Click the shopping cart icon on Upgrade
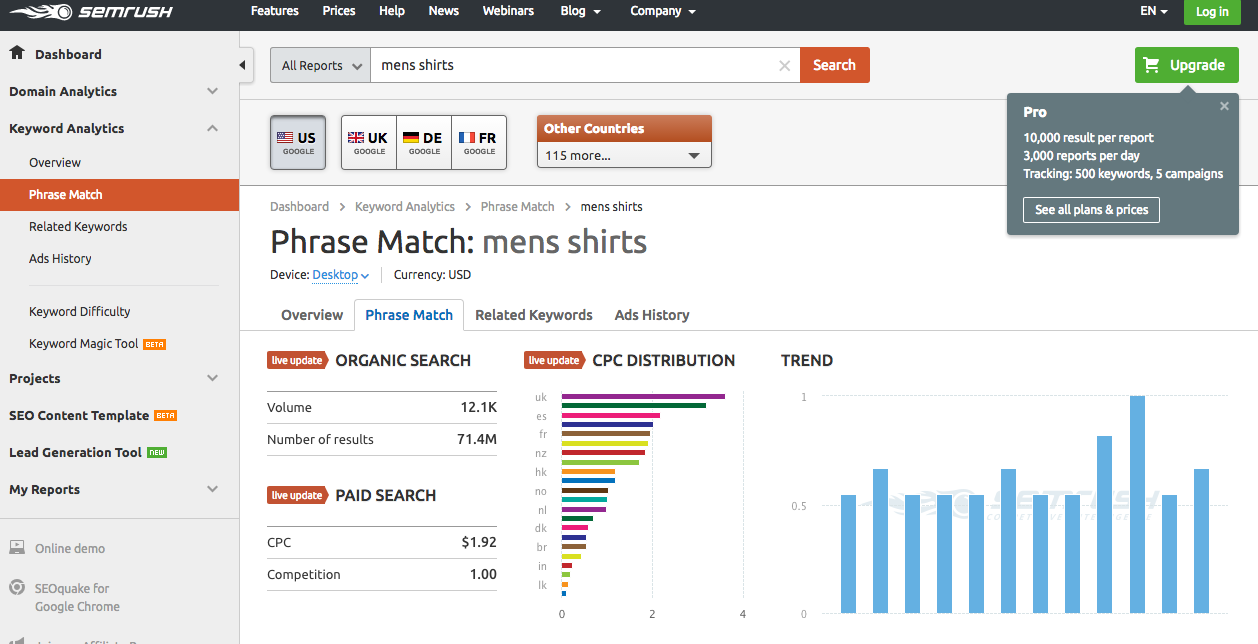 pos(1152,65)
